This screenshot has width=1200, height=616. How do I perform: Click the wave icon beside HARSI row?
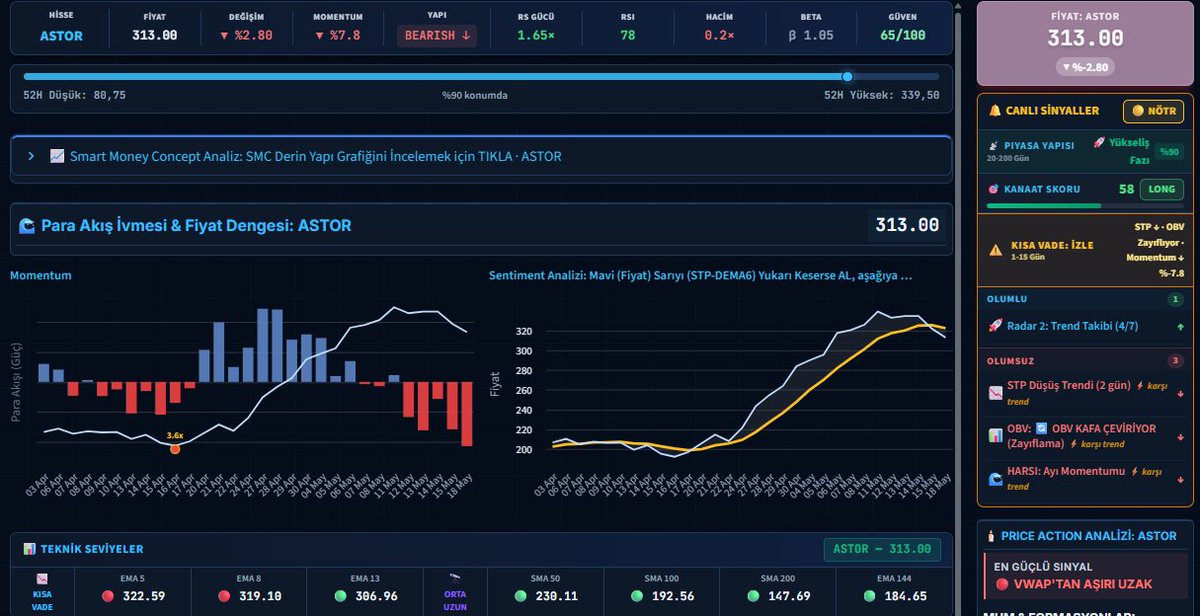click(x=995, y=478)
